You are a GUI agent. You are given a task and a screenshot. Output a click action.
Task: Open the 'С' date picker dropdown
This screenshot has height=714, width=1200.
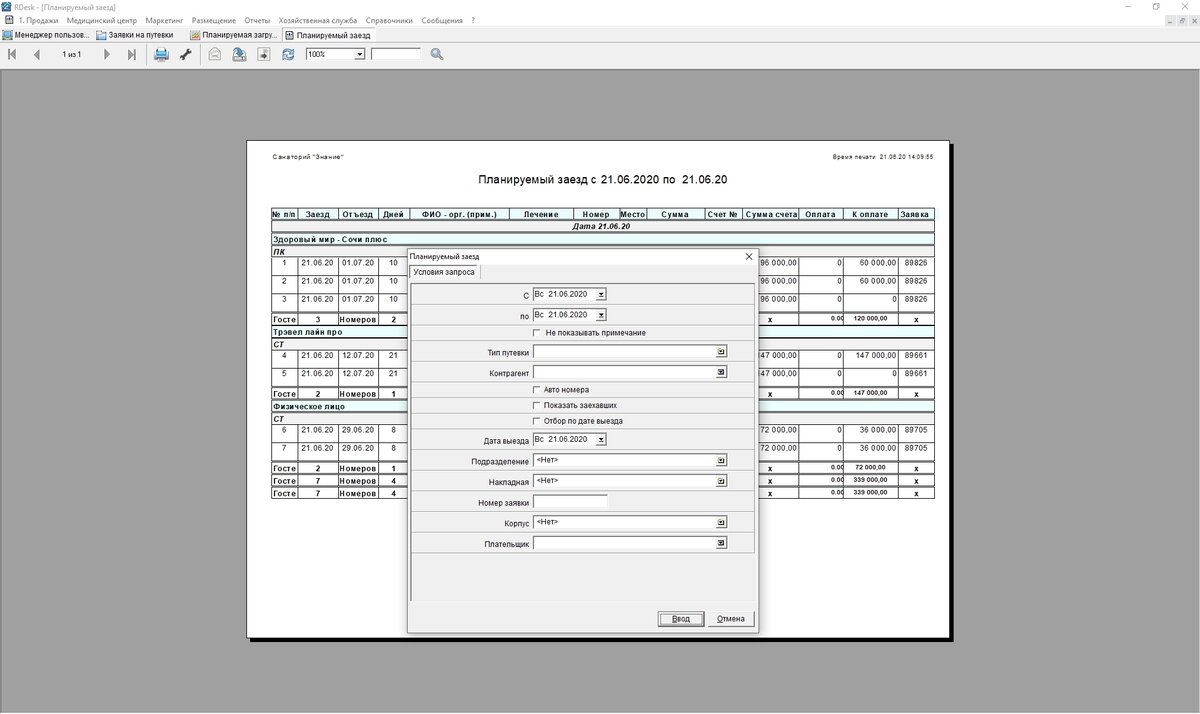coord(600,294)
